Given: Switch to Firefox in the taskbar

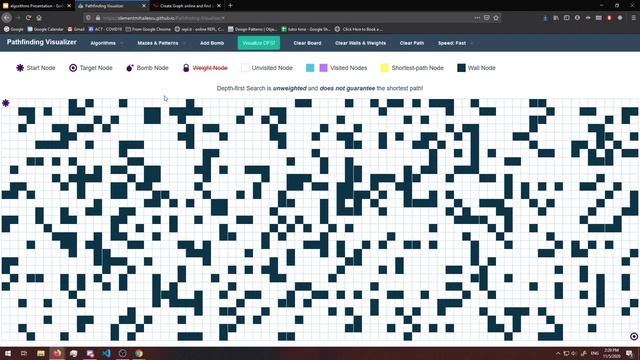Looking at the screenshot, I should click(57, 353).
